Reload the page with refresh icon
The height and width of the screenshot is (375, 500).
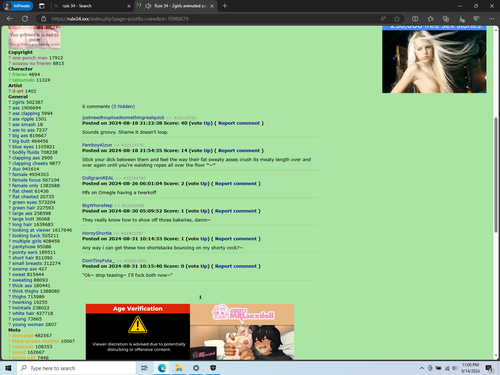pos(25,19)
